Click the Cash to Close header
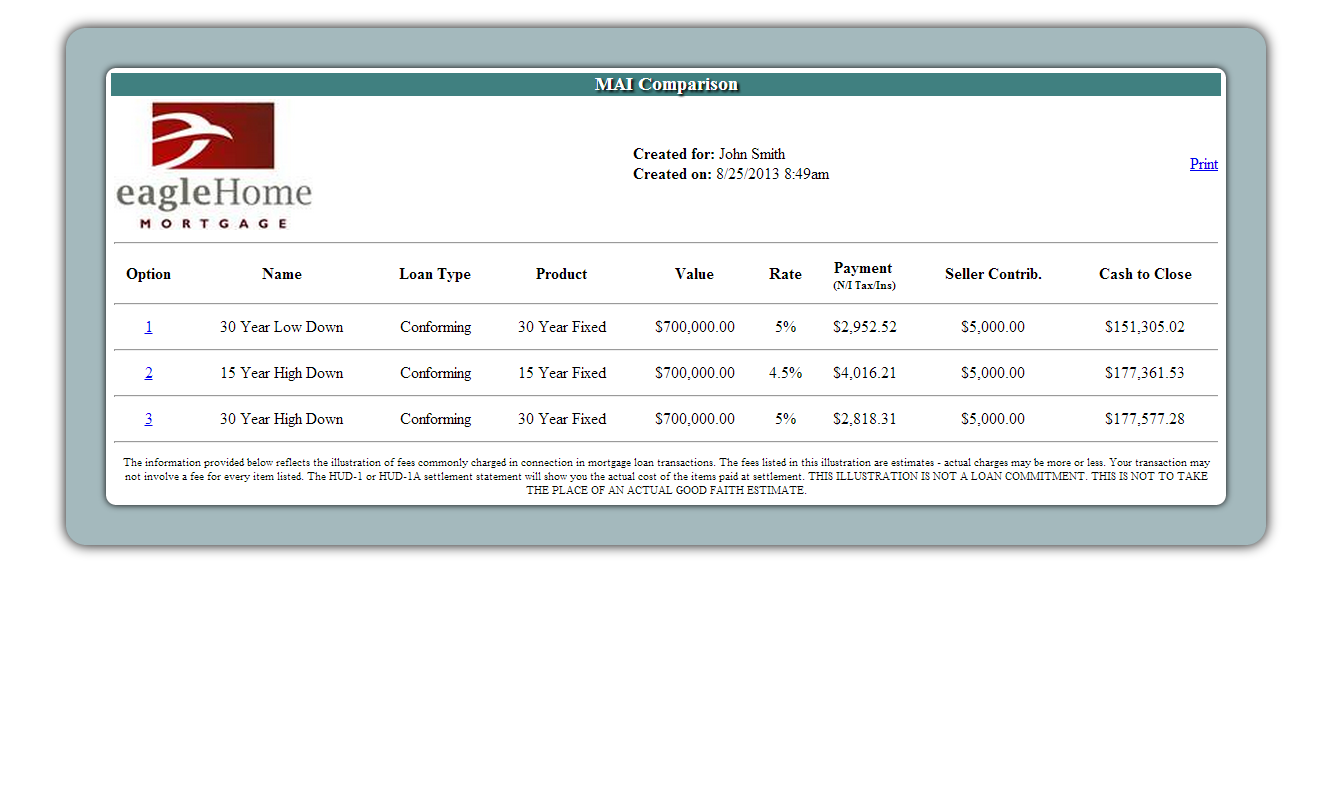This screenshot has height=812, width=1332. point(1145,274)
